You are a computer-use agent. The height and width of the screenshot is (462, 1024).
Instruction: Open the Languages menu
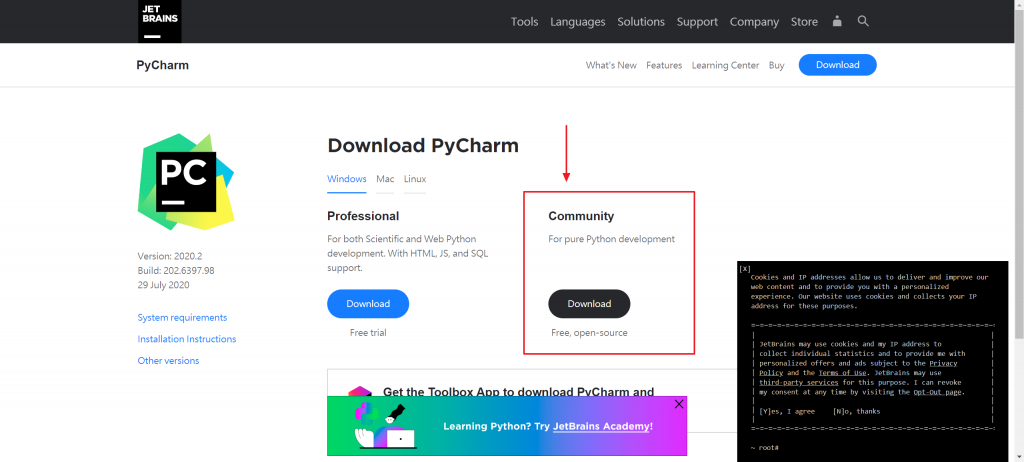tap(577, 22)
